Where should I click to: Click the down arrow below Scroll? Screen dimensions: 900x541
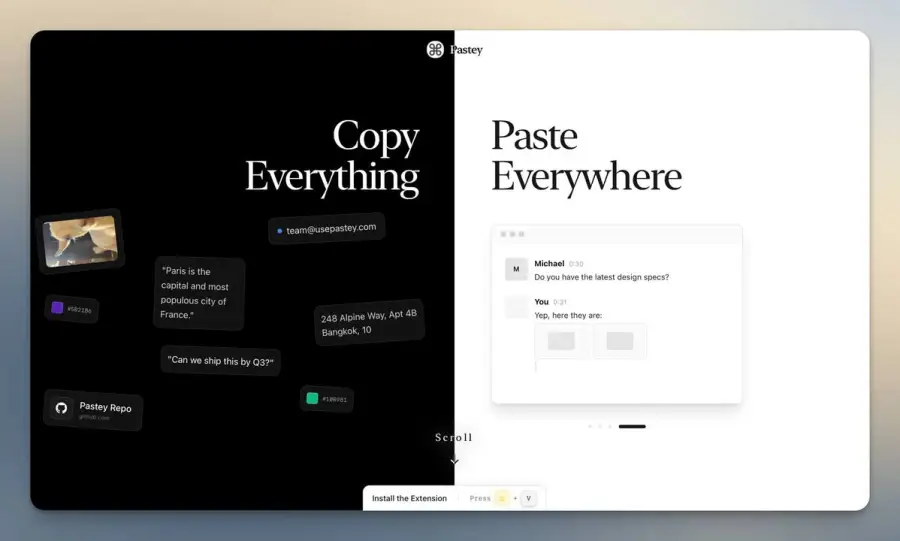pos(455,461)
